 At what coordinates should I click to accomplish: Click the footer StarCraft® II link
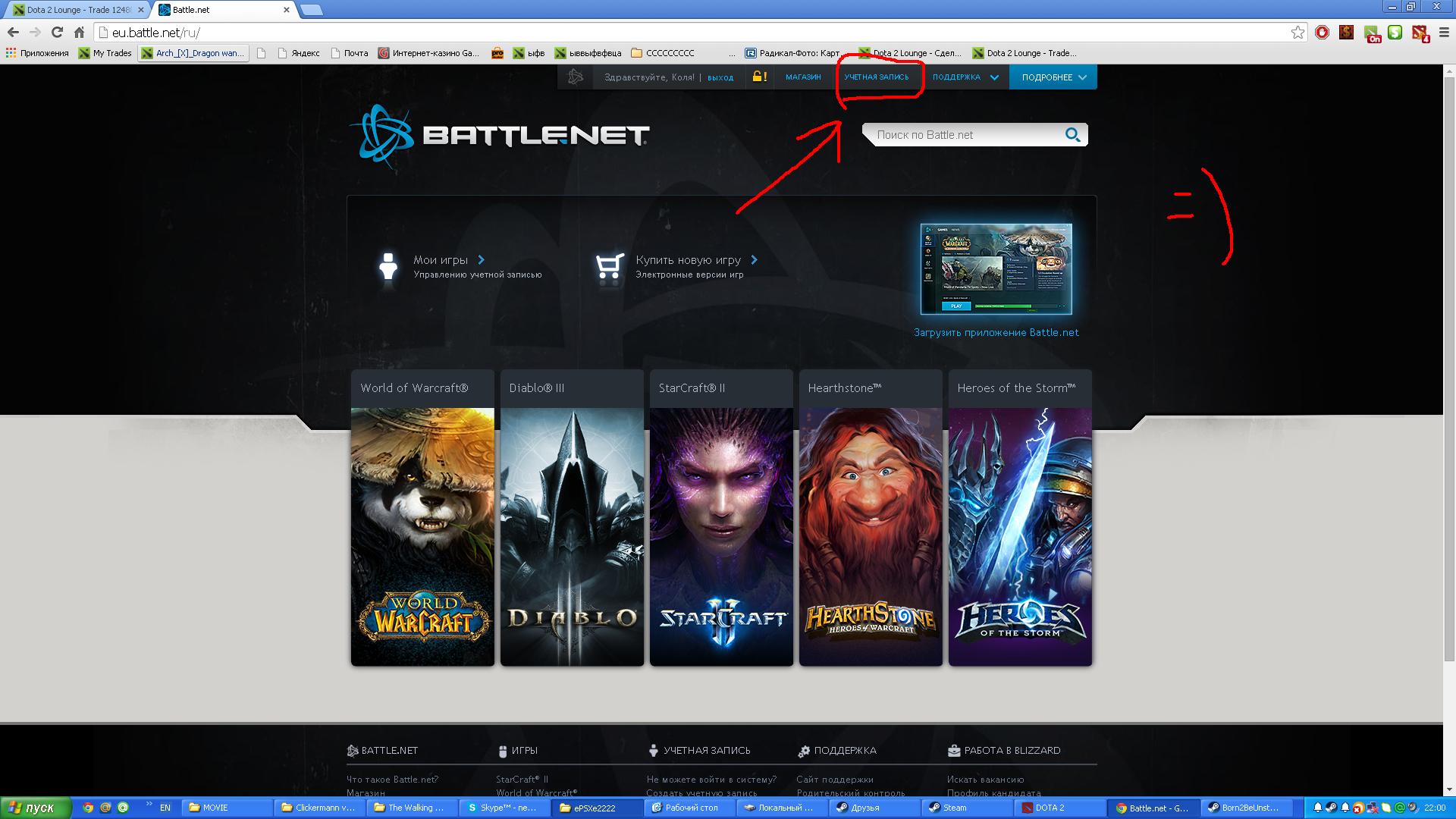522,779
